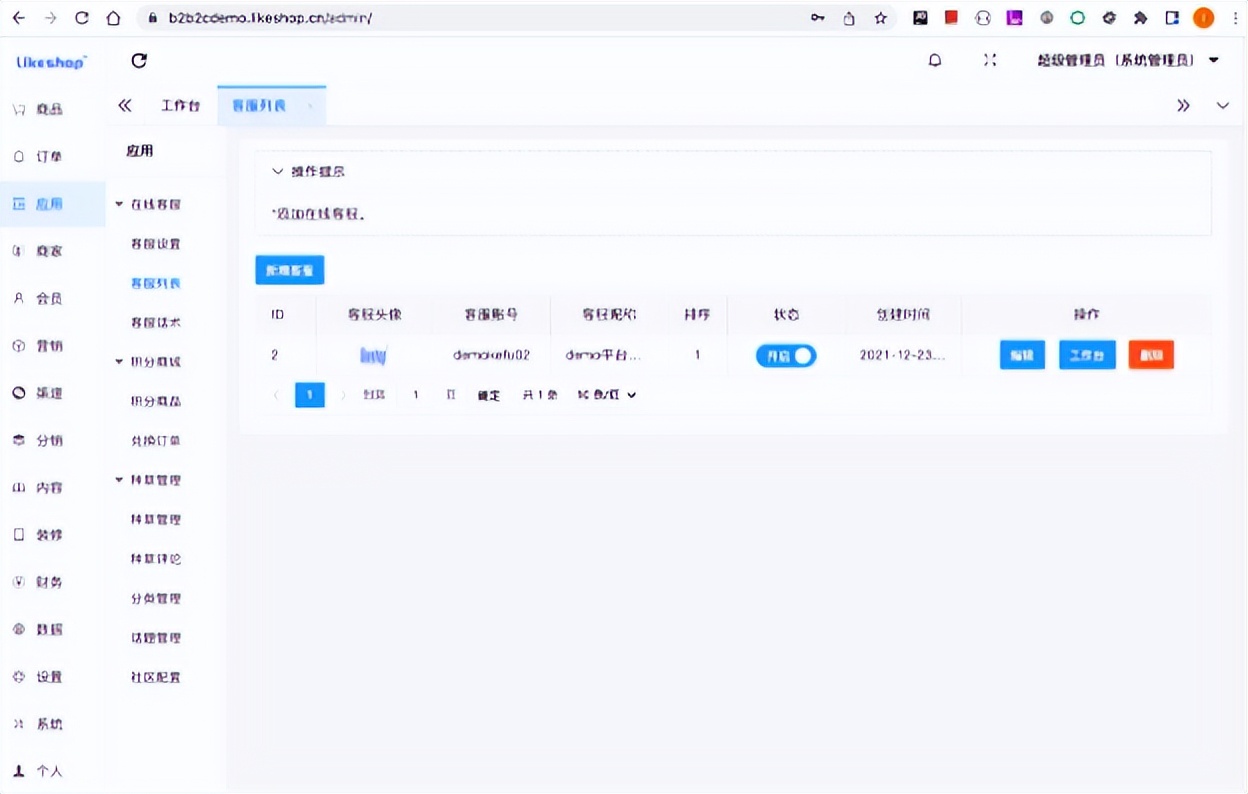Viewport: 1248px width, 794px height.
Task: Click the kefu avatar thumbnail in the table
Action: click(x=373, y=355)
